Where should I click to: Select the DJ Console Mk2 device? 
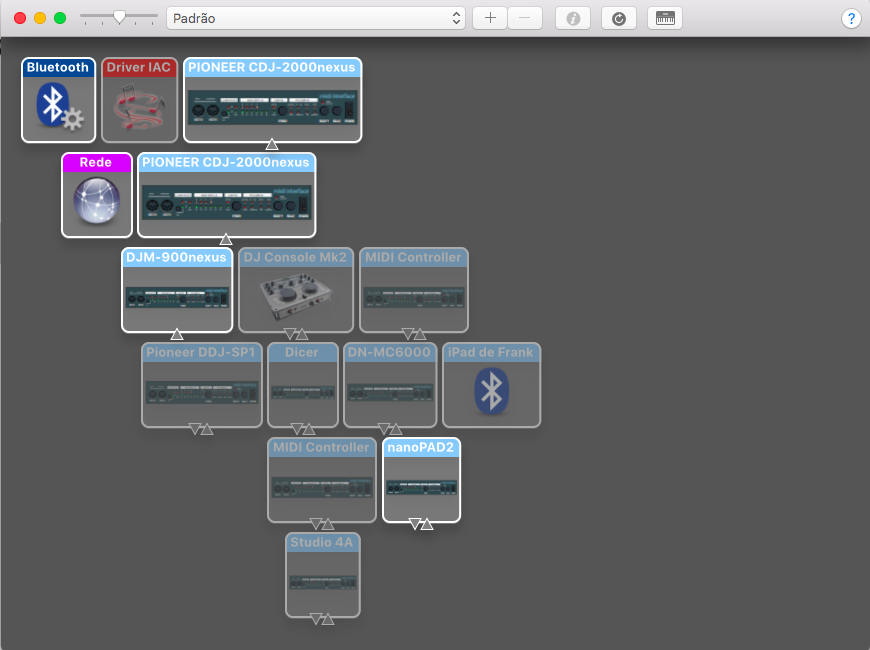click(296, 290)
